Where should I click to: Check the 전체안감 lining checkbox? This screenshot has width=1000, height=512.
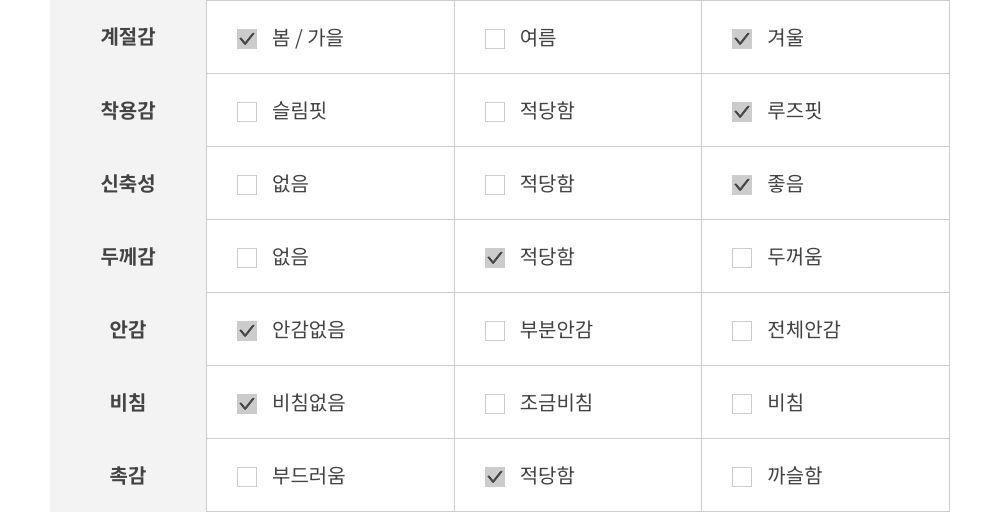[x=742, y=331]
